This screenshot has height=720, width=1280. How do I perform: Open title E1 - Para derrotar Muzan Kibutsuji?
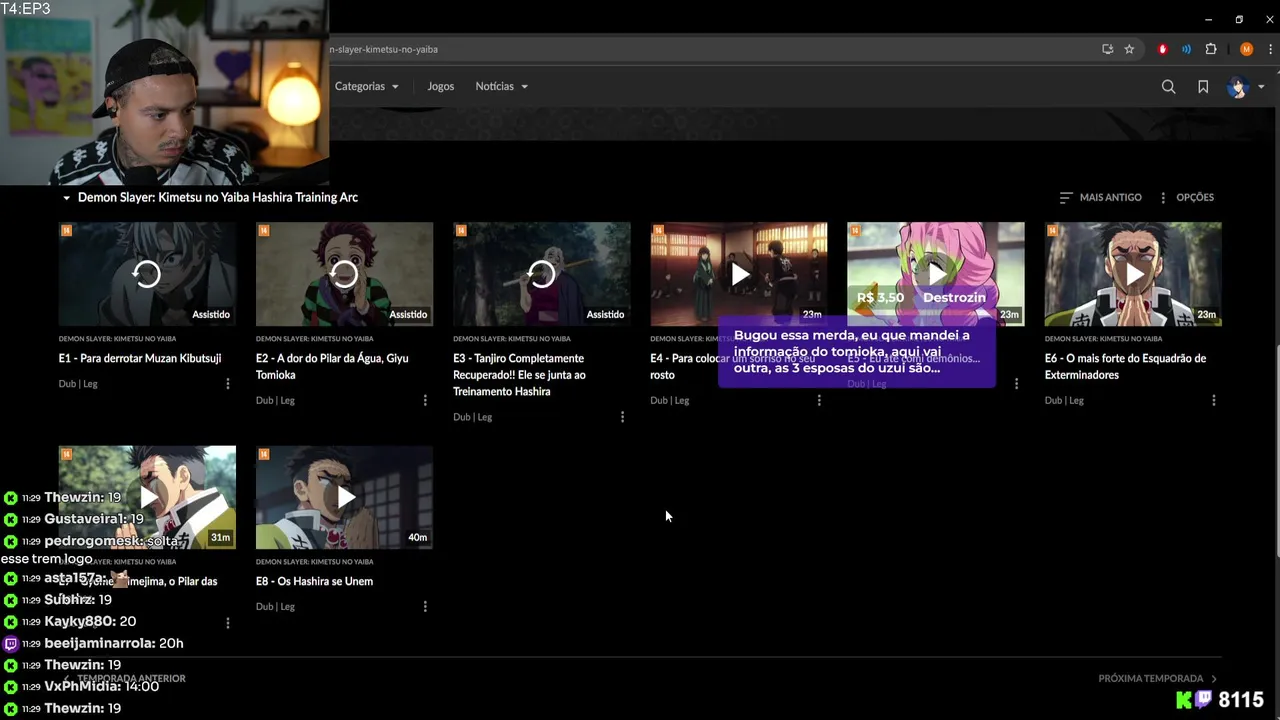click(x=140, y=359)
